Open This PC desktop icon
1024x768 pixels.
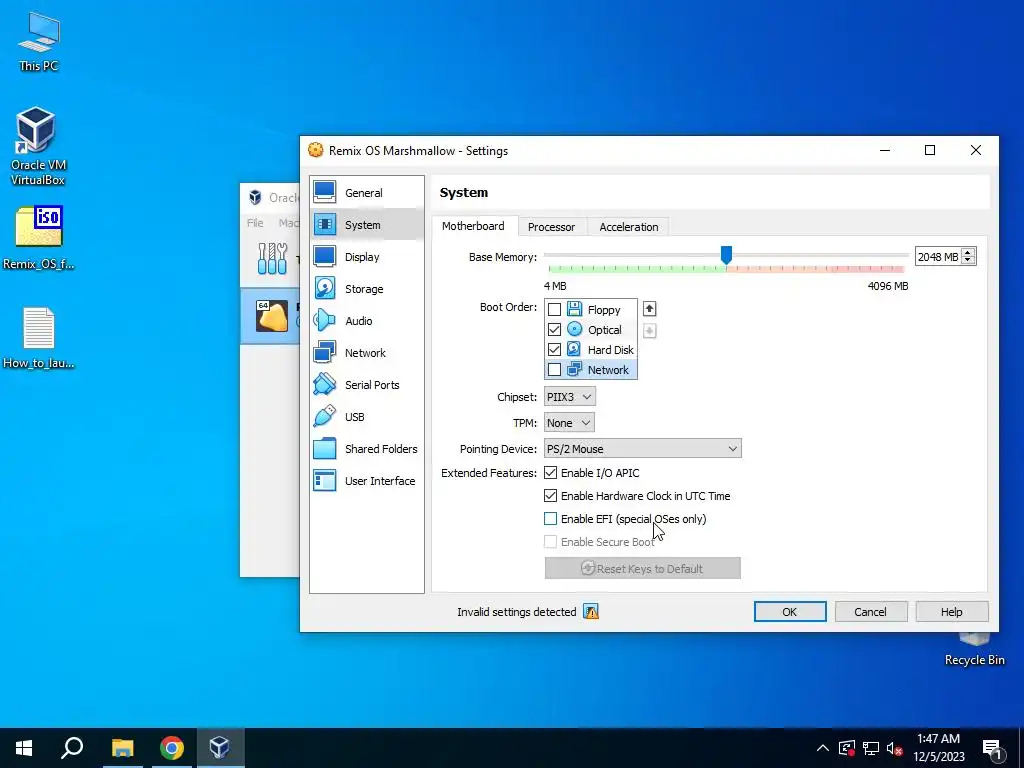39,42
